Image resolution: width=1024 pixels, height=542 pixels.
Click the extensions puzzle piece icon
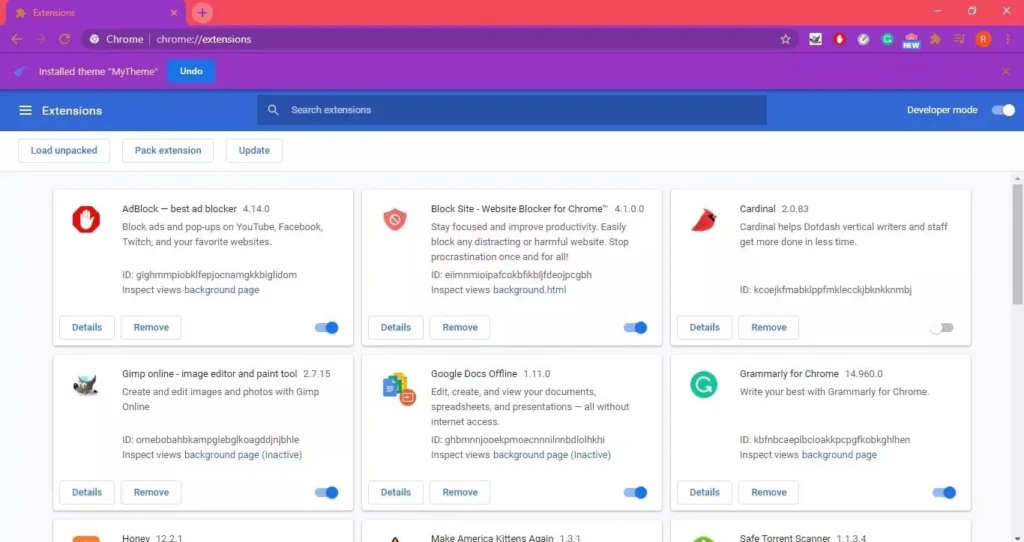tap(935, 39)
